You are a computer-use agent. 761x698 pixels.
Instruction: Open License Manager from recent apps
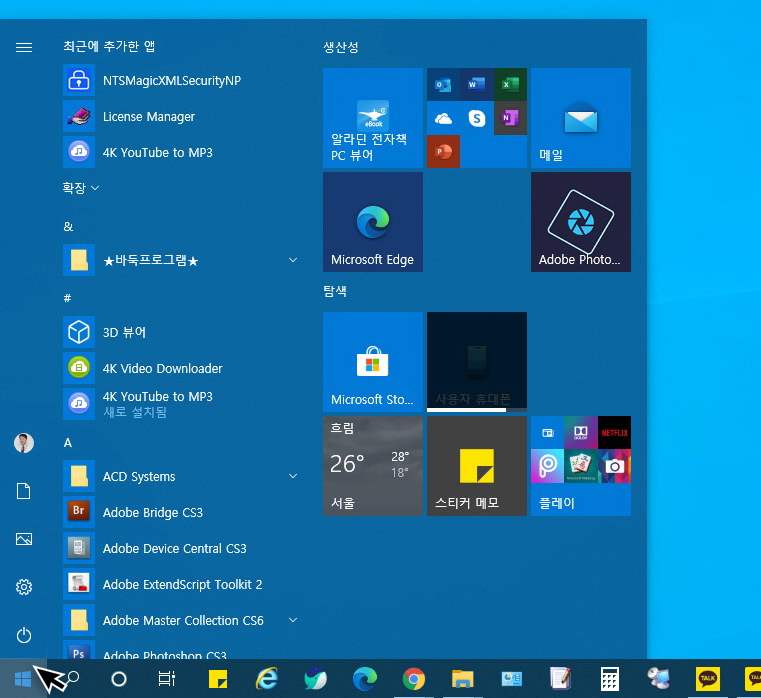(148, 117)
